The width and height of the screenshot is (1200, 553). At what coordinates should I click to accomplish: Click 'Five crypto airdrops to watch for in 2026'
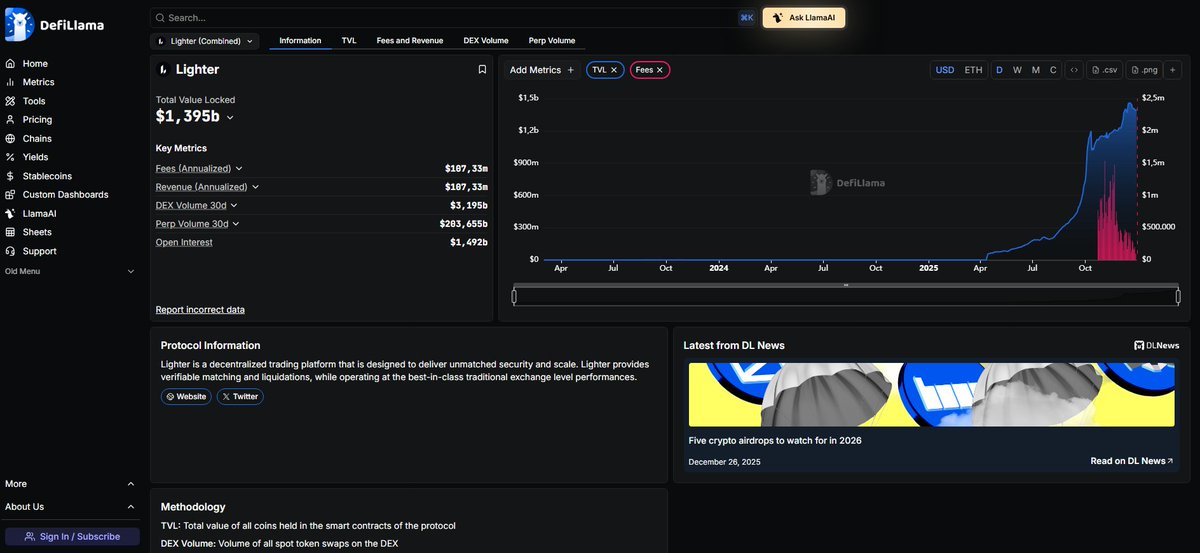point(775,441)
